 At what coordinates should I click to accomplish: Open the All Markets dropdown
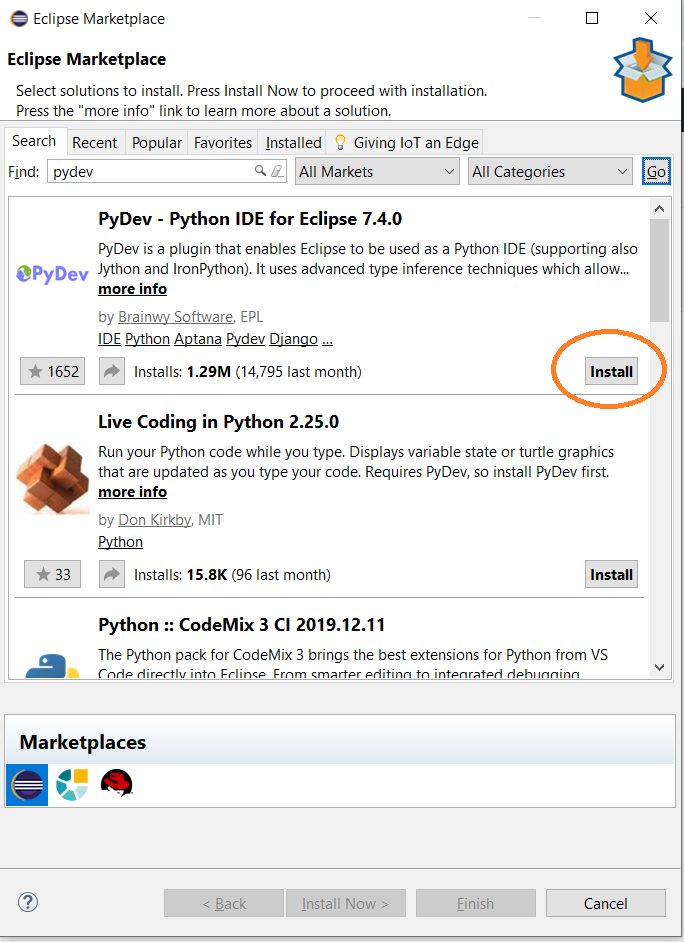point(377,172)
